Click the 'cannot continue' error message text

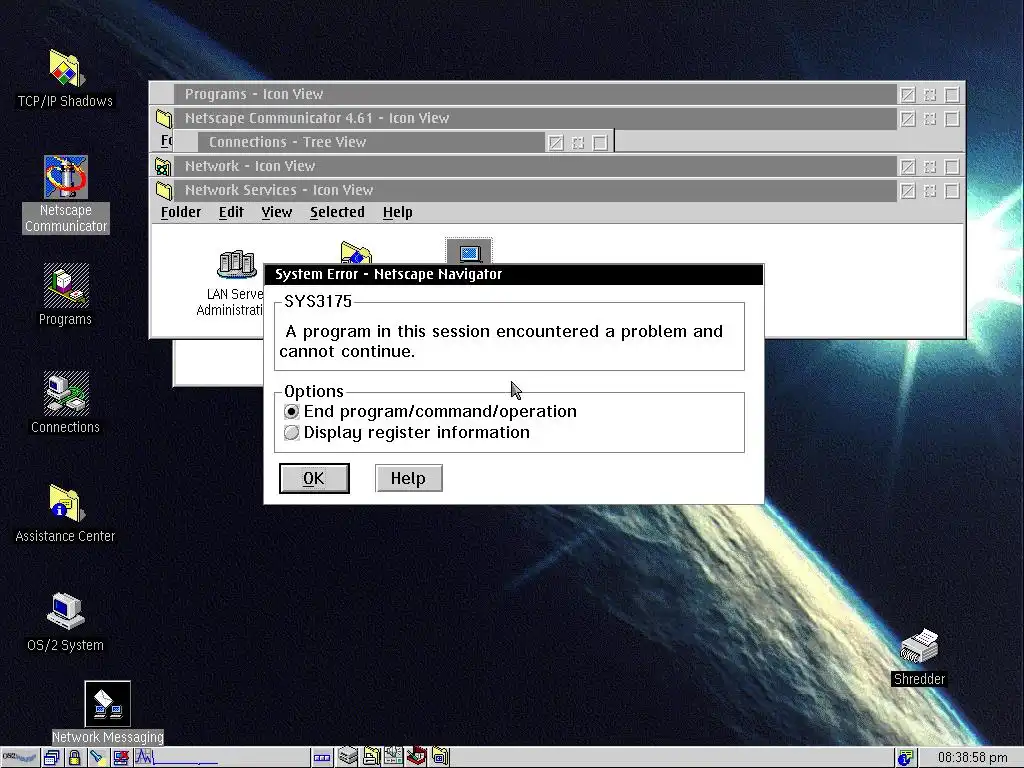[x=347, y=351]
